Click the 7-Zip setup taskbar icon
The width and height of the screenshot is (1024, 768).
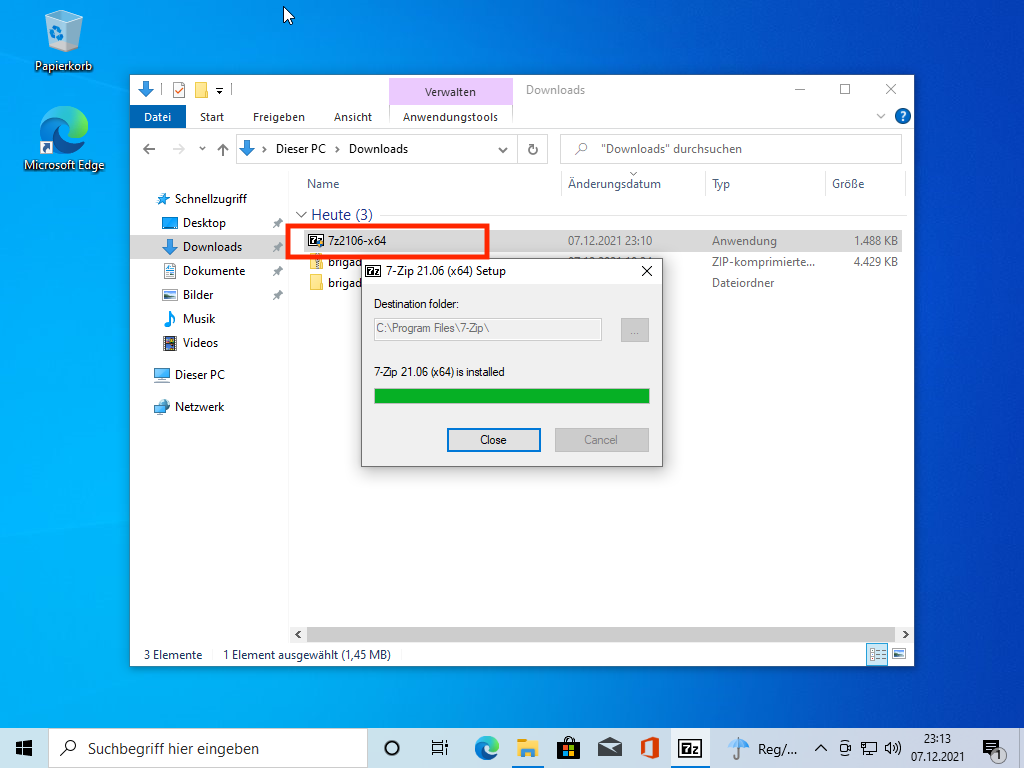click(x=690, y=748)
